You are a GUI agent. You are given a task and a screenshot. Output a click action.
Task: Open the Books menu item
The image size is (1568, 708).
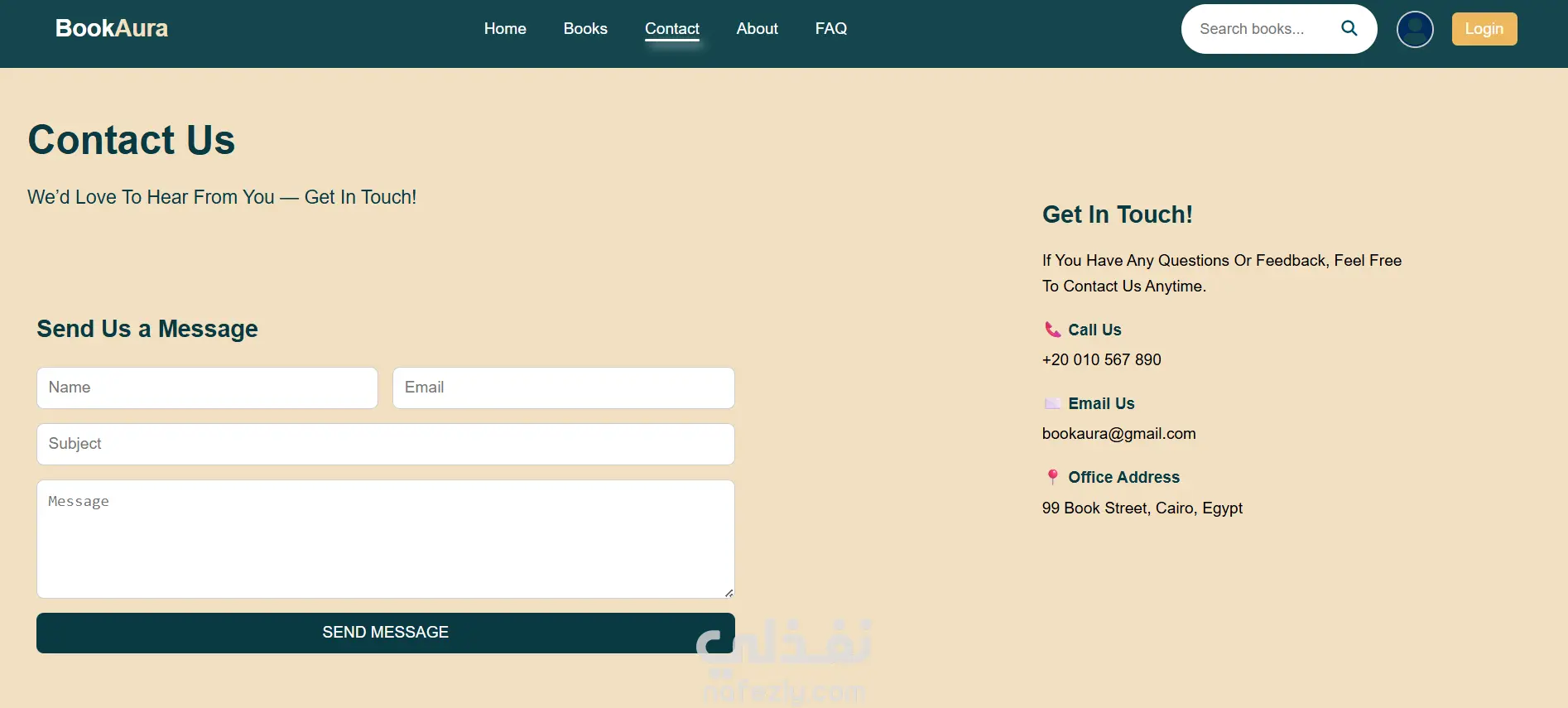pos(585,29)
